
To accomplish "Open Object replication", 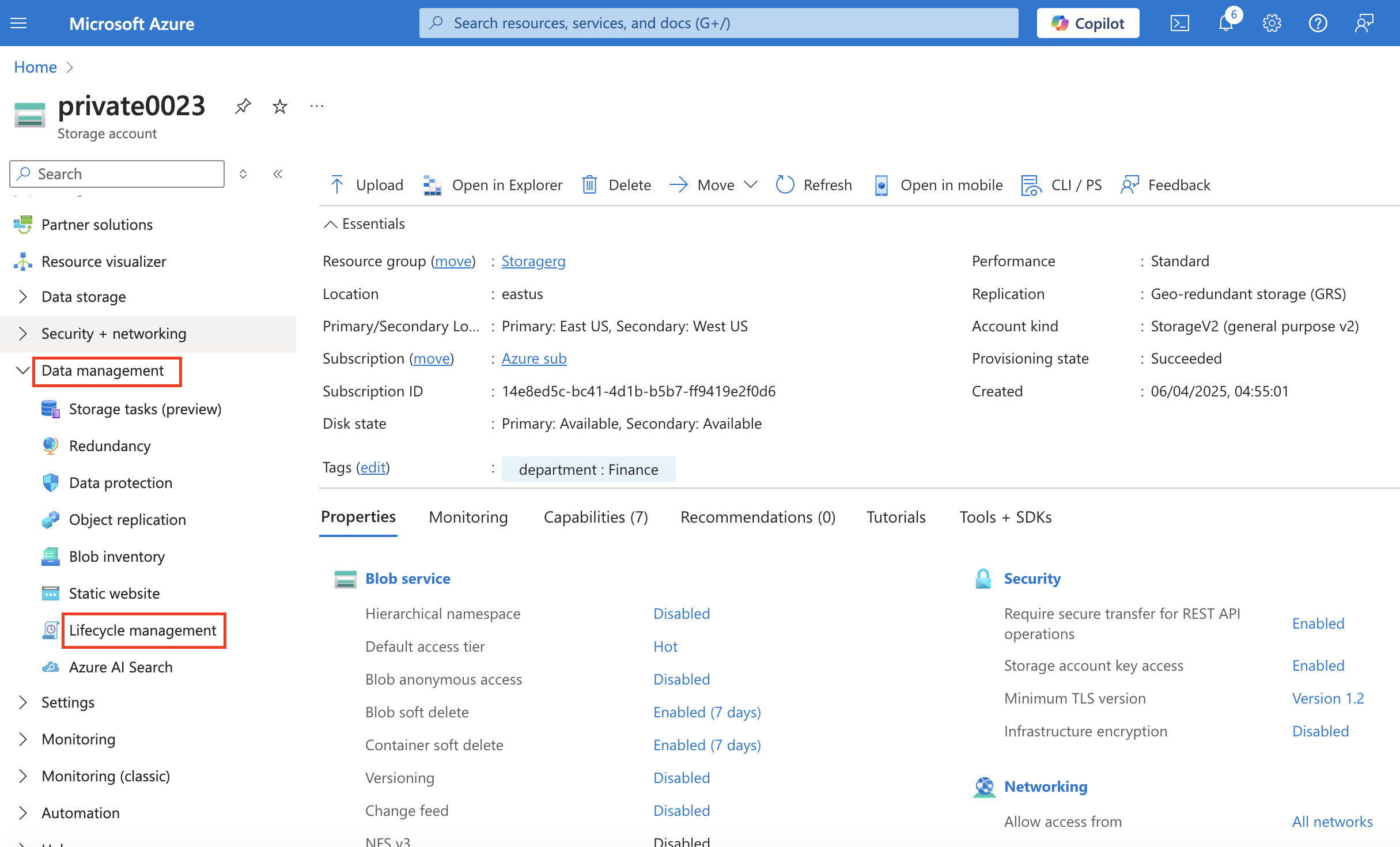I will (127, 520).
